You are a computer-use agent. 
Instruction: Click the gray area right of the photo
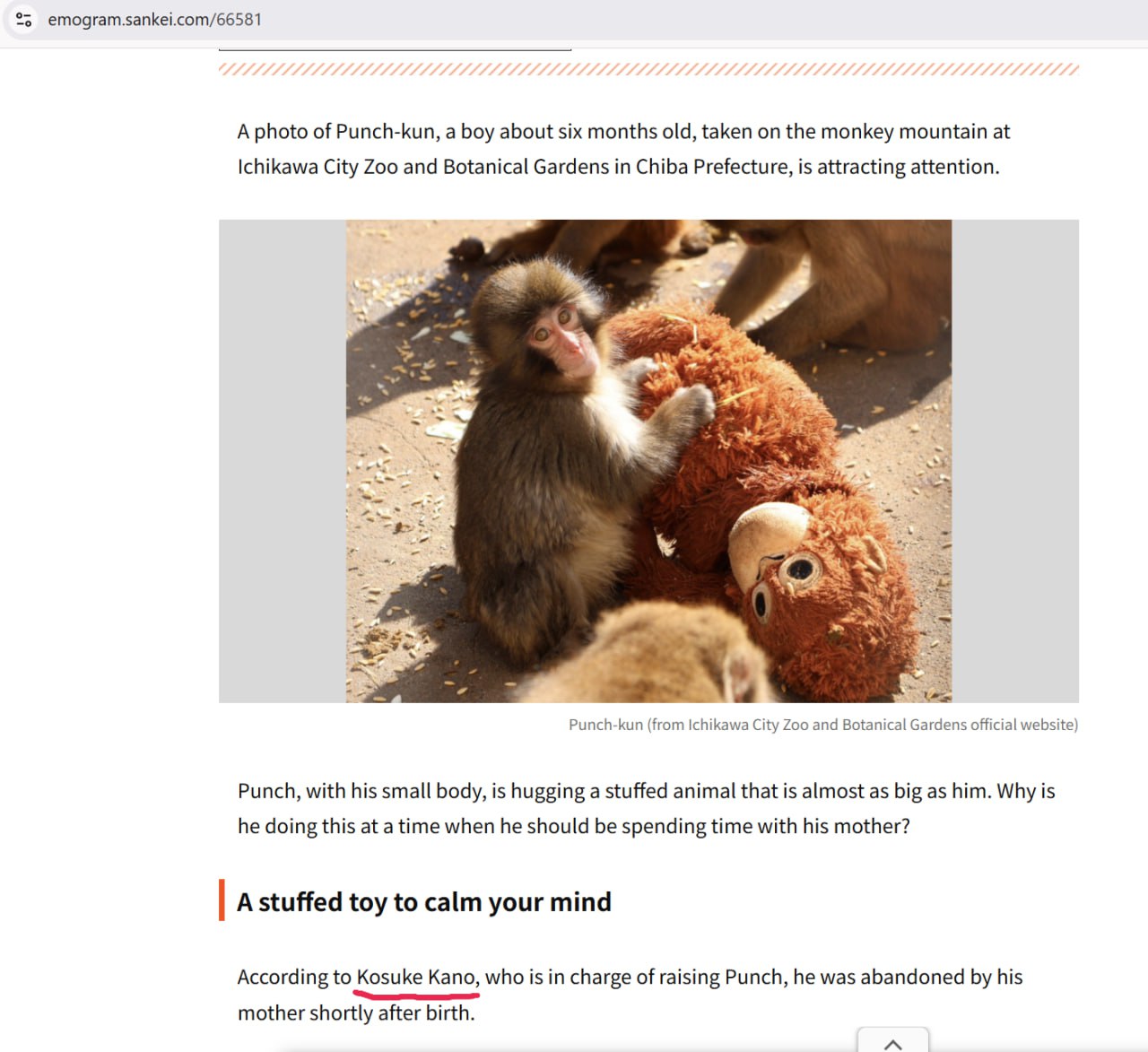(1015, 461)
